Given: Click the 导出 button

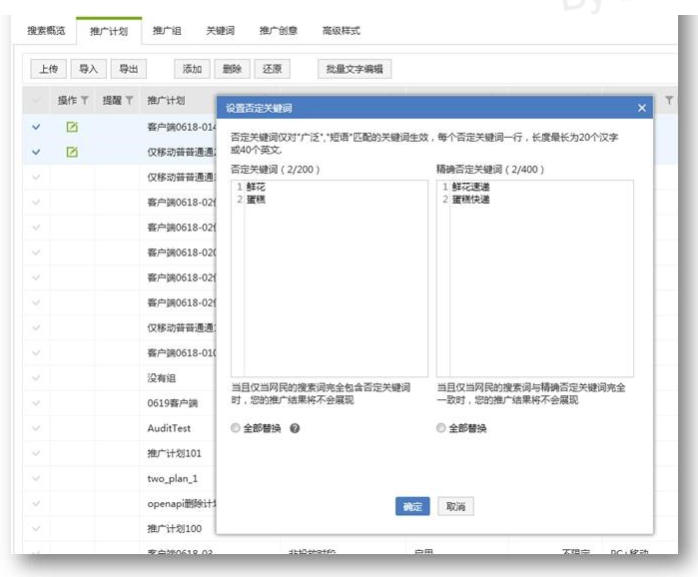Looking at the screenshot, I should pyautogui.click(x=129, y=69).
